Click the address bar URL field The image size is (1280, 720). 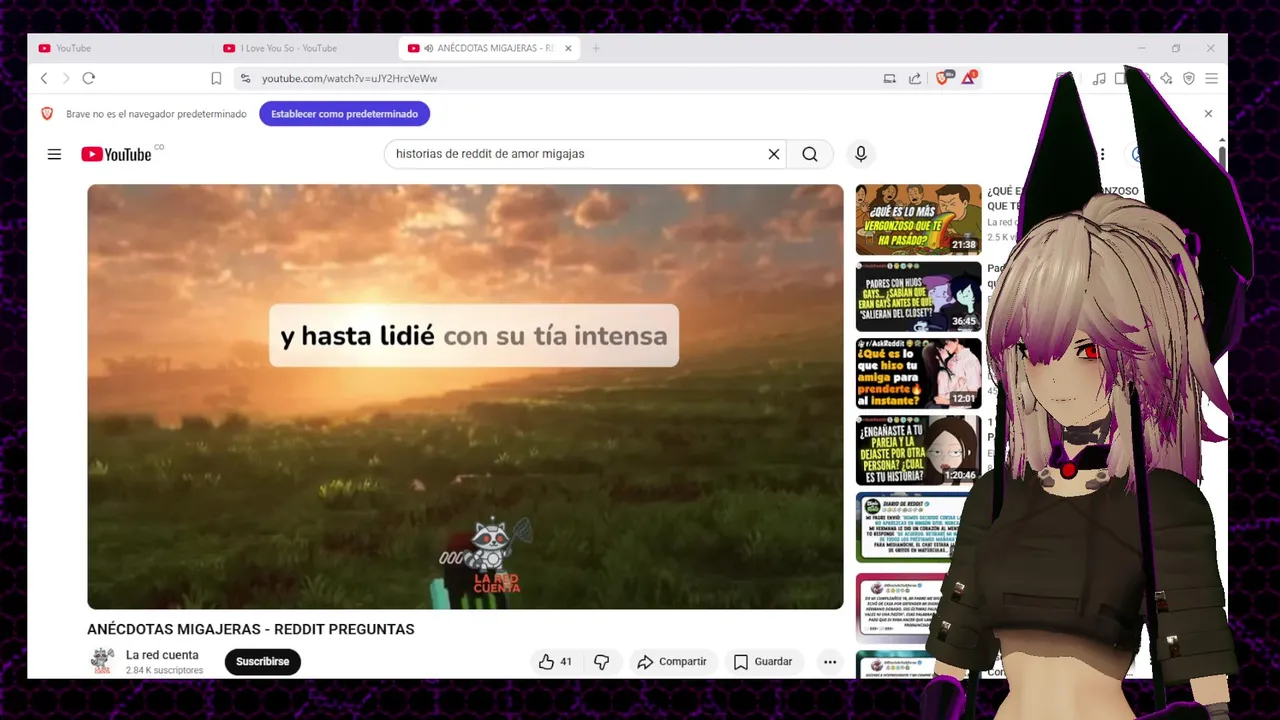click(x=560, y=78)
